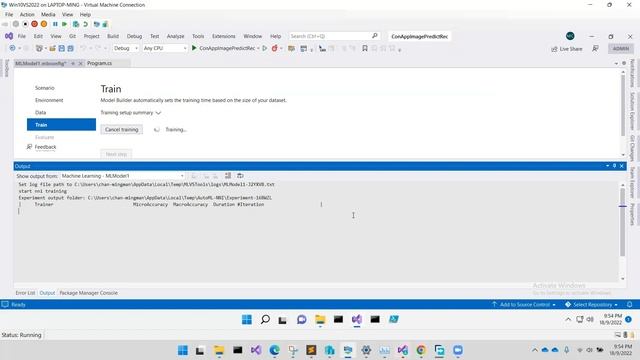Image resolution: width=640 pixels, height=360 pixels.
Task: Click the Open File folder icon
Action: pos(52,48)
